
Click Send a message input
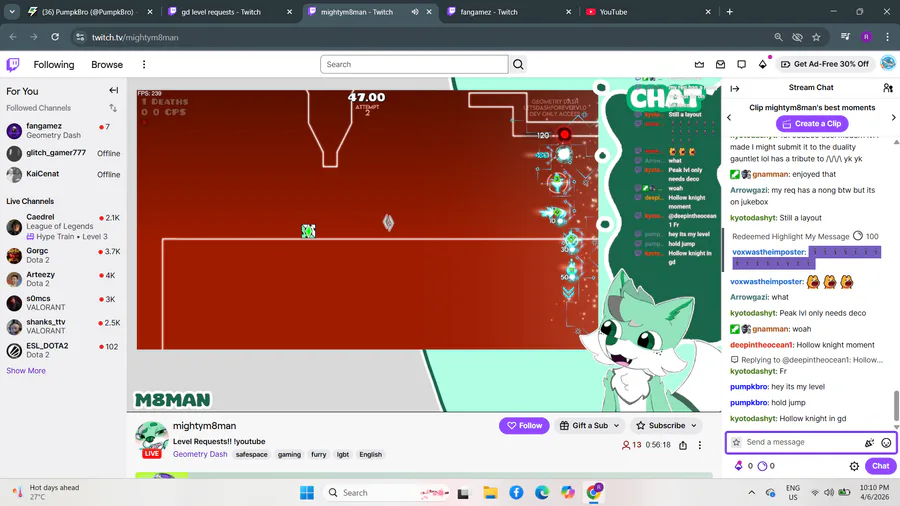pos(802,442)
